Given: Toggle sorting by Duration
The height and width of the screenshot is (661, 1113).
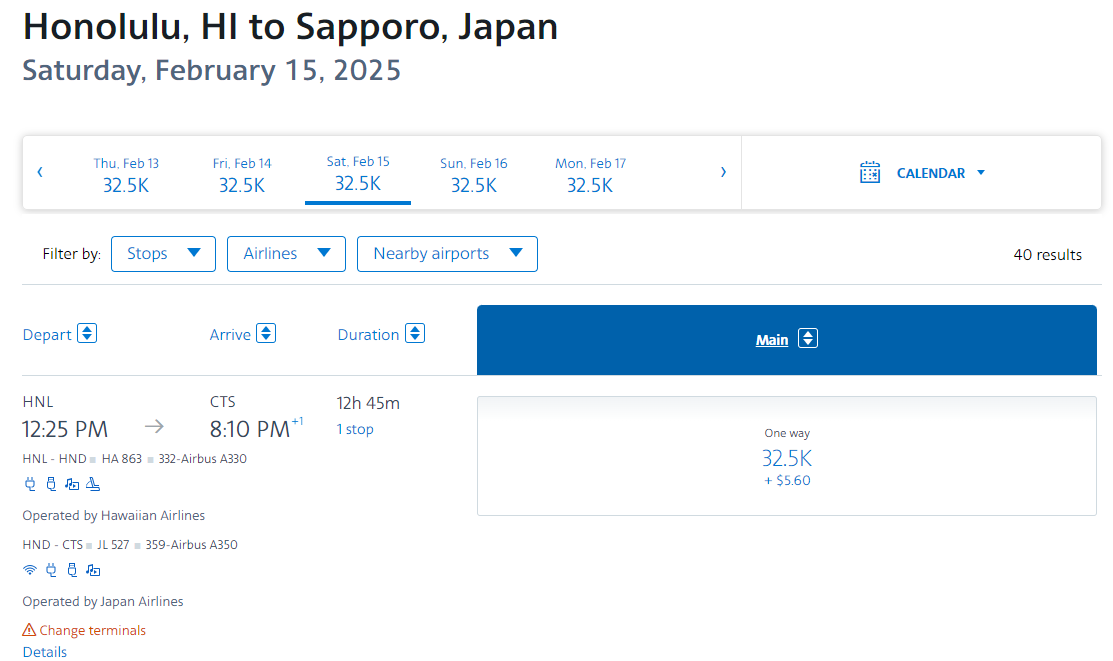Looking at the screenshot, I should pyautogui.click(x=414, y=333).
